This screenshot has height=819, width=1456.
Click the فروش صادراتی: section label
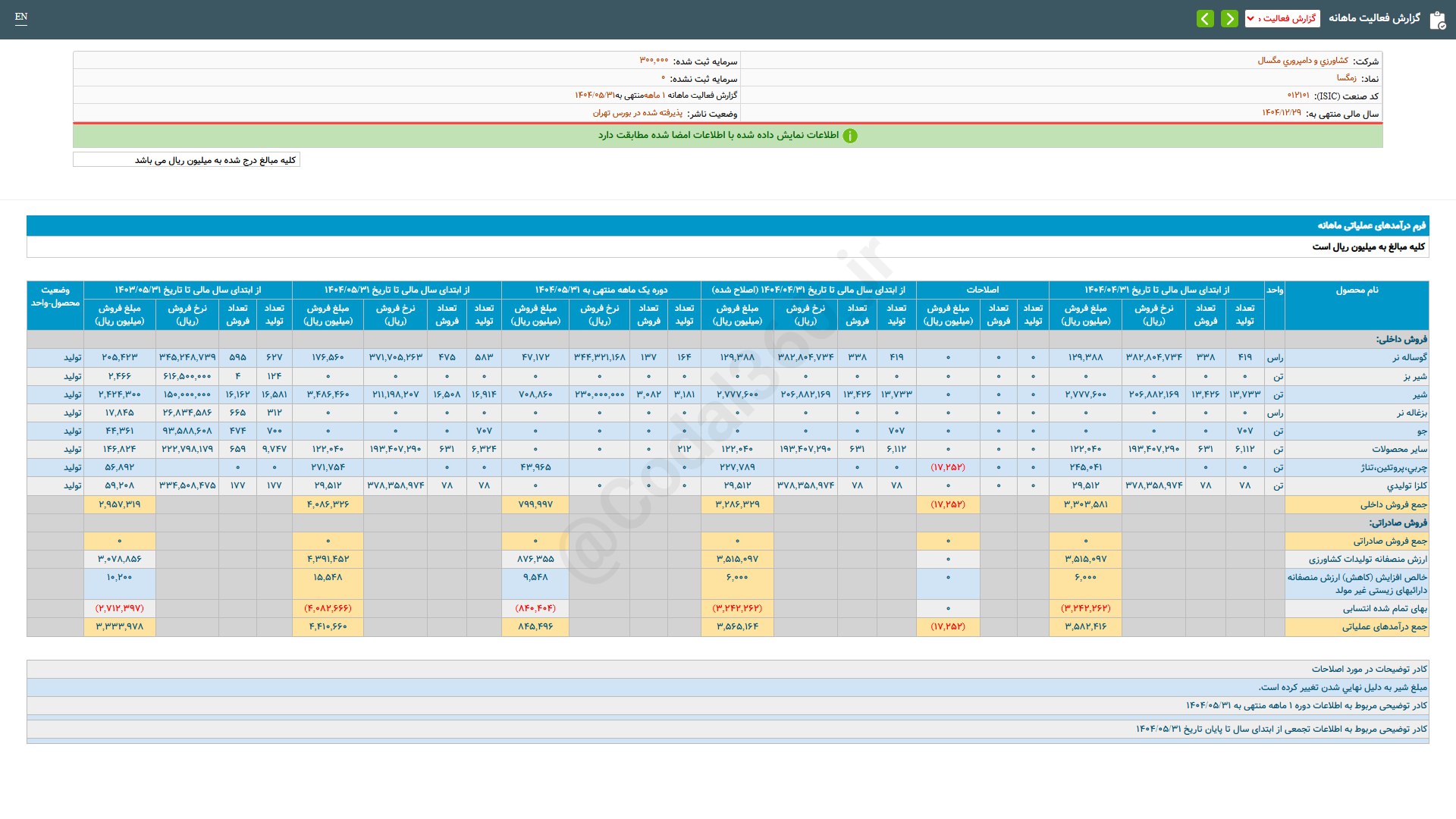click(1398, 523)
